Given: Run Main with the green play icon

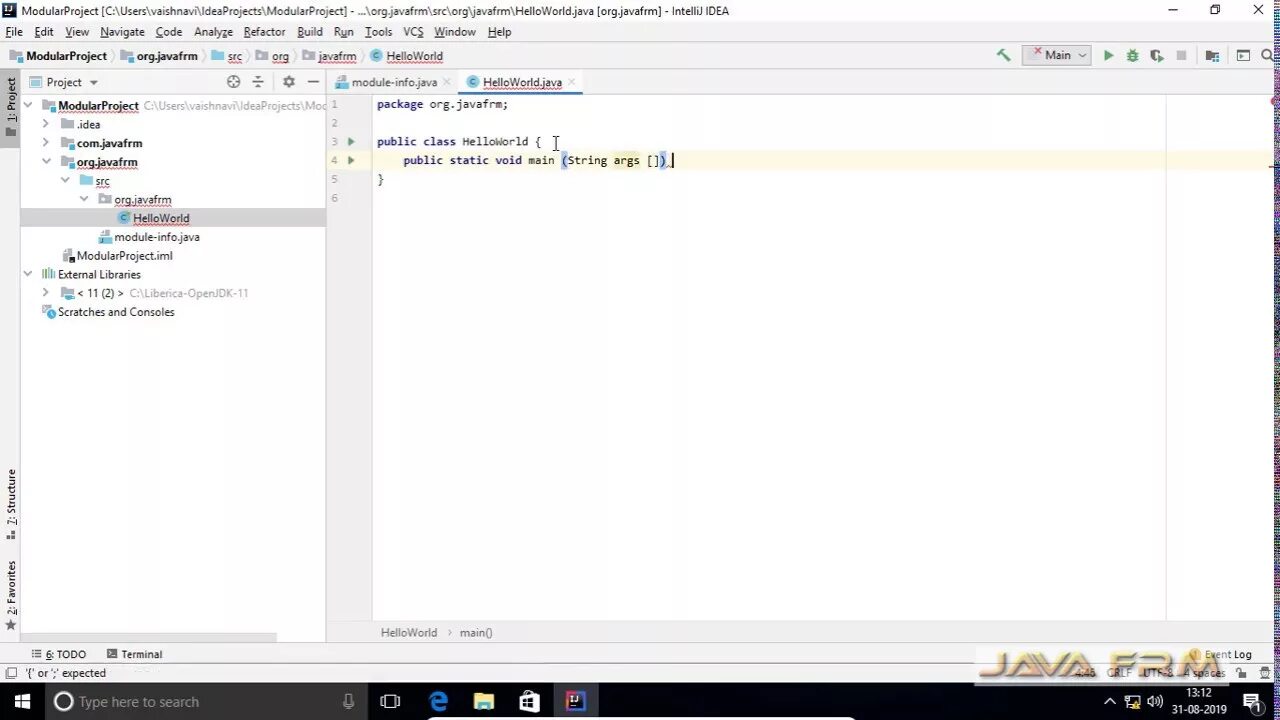Looking at the screenshot, I should click(1108, 56).
